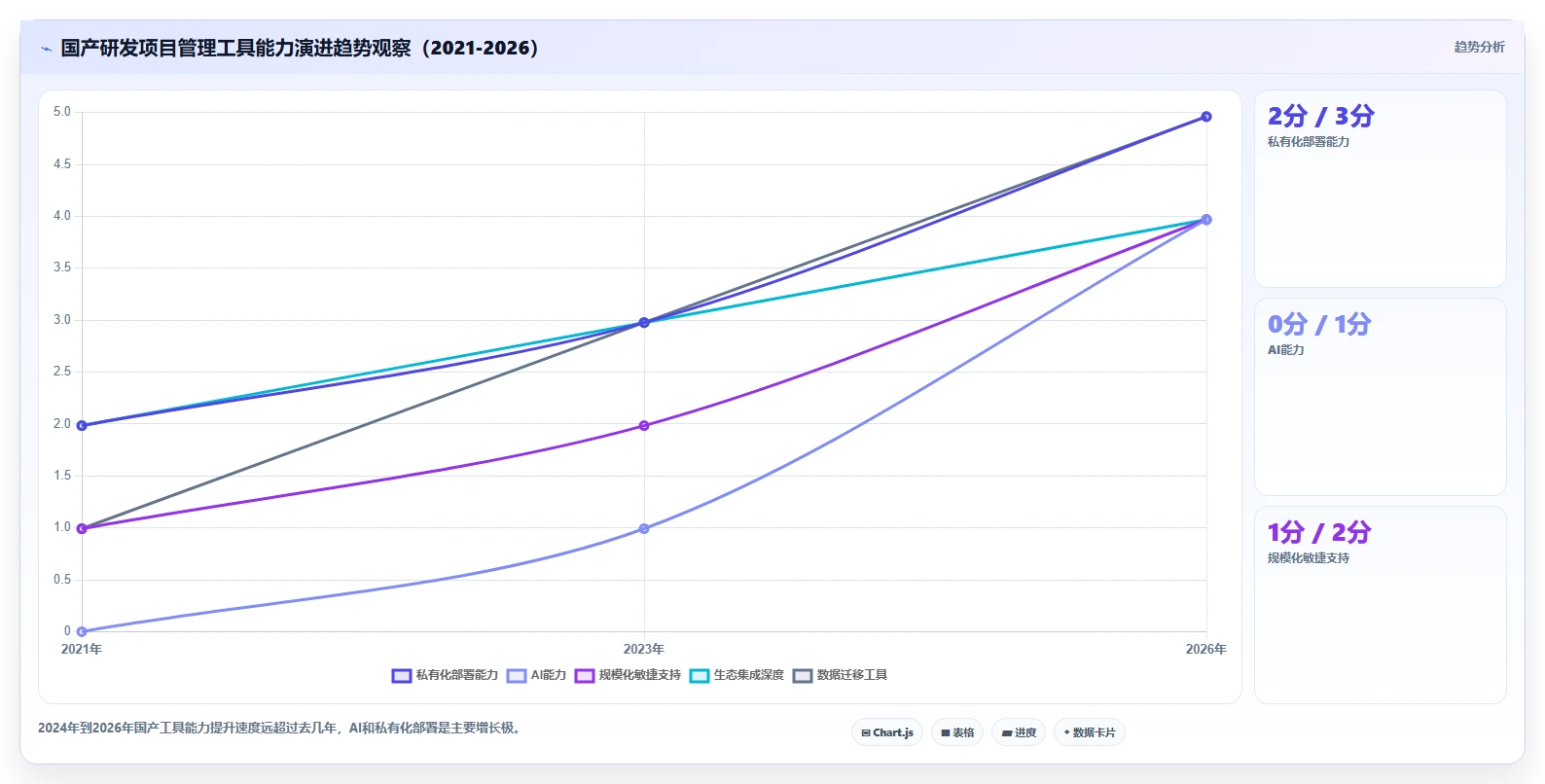1545x784 pixels.
Task: Click the 2021 data point at value 0
Action: 82,631
